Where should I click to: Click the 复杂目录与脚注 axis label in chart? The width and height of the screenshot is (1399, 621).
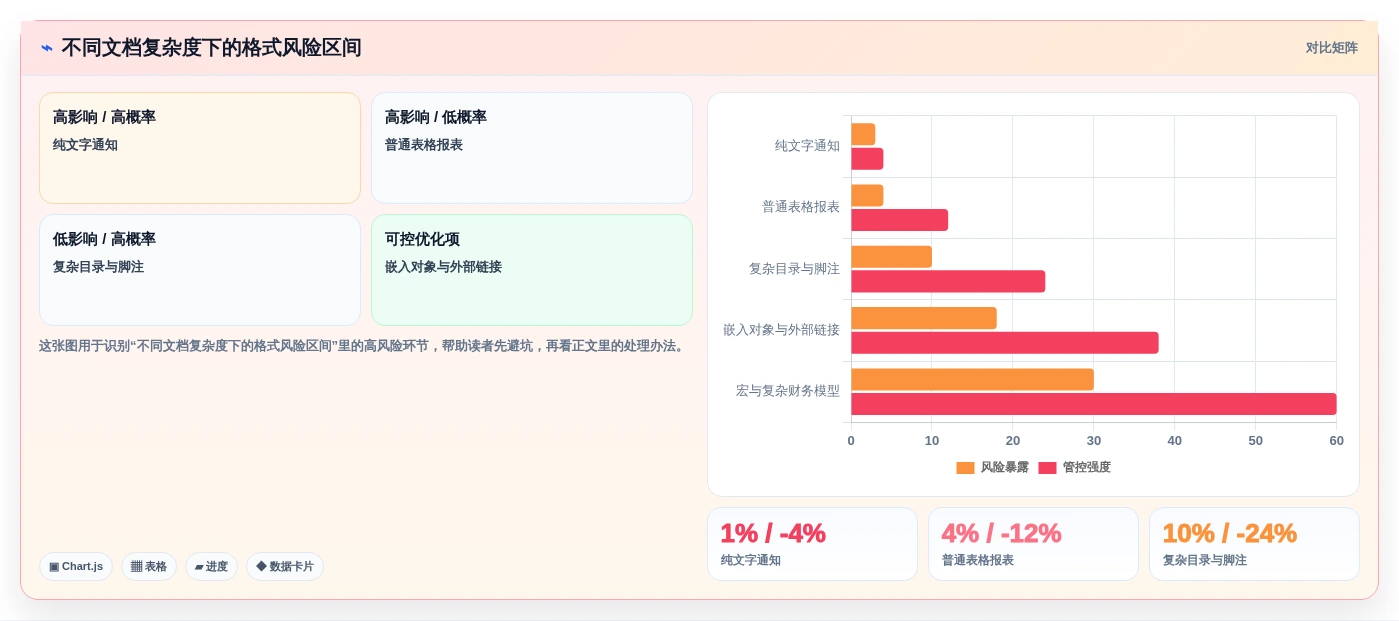pyautogui.click(x=794, y=269)
